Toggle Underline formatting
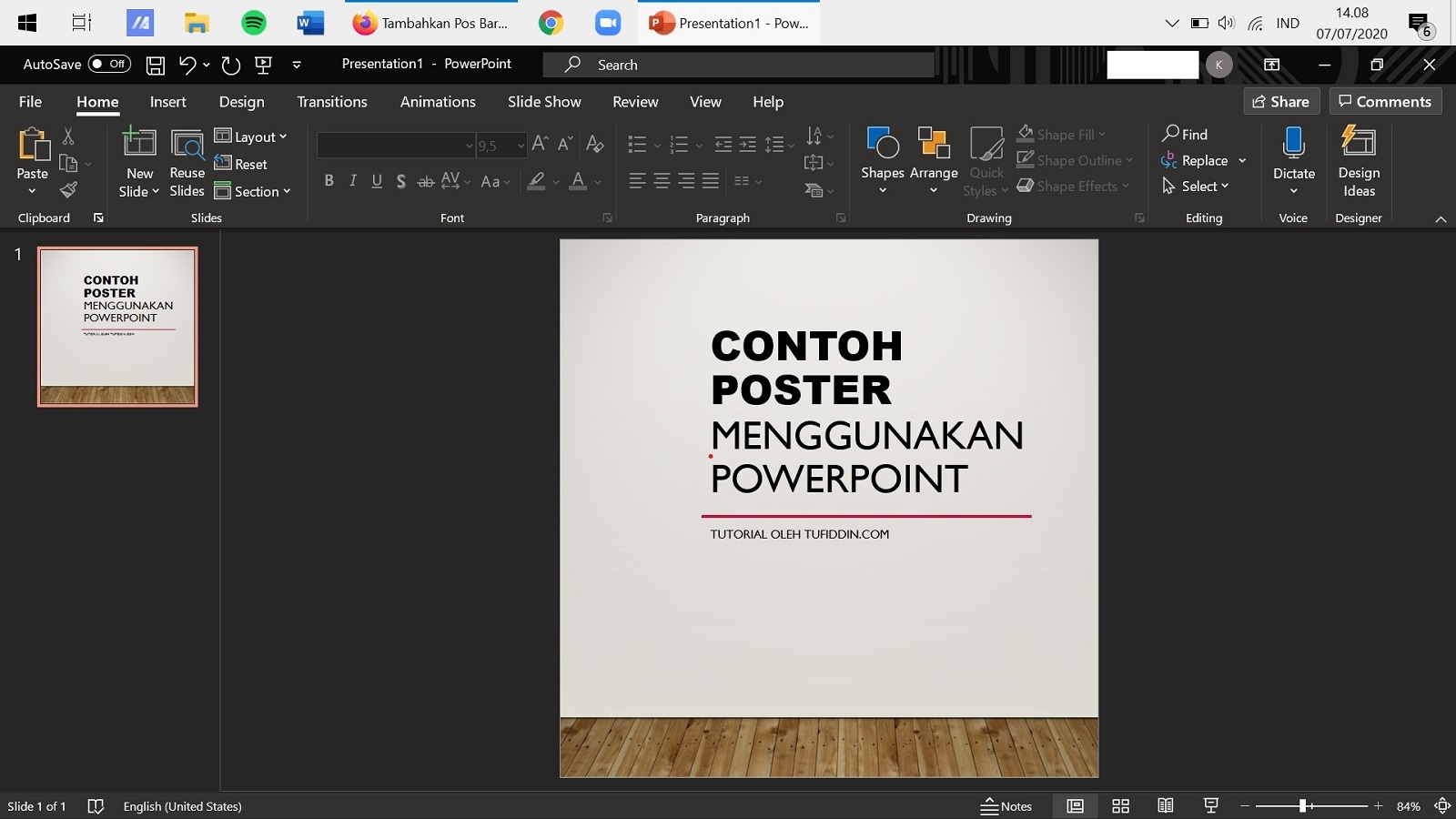 377,181
